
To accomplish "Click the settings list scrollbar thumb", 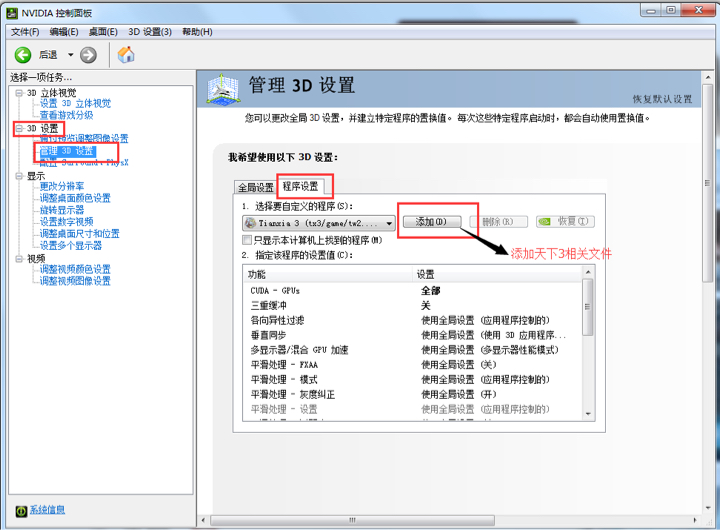I will click(x=588, y=307).
